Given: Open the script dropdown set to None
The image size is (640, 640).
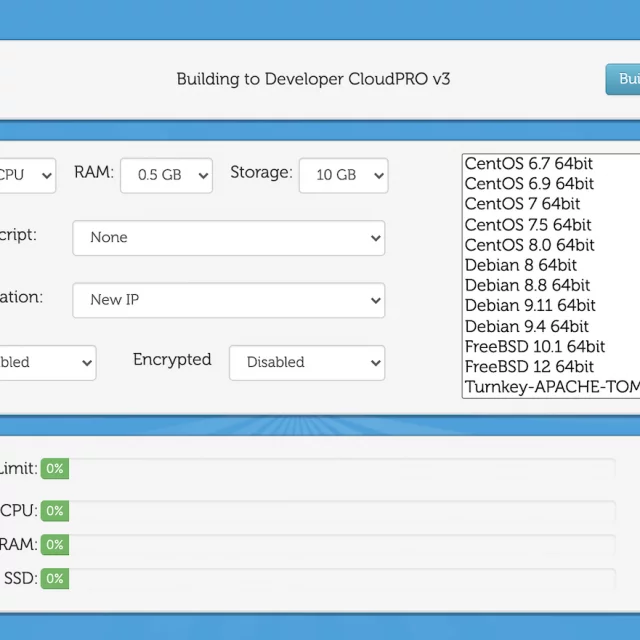Looking at the screenshot, I should (x=228, y=238).
